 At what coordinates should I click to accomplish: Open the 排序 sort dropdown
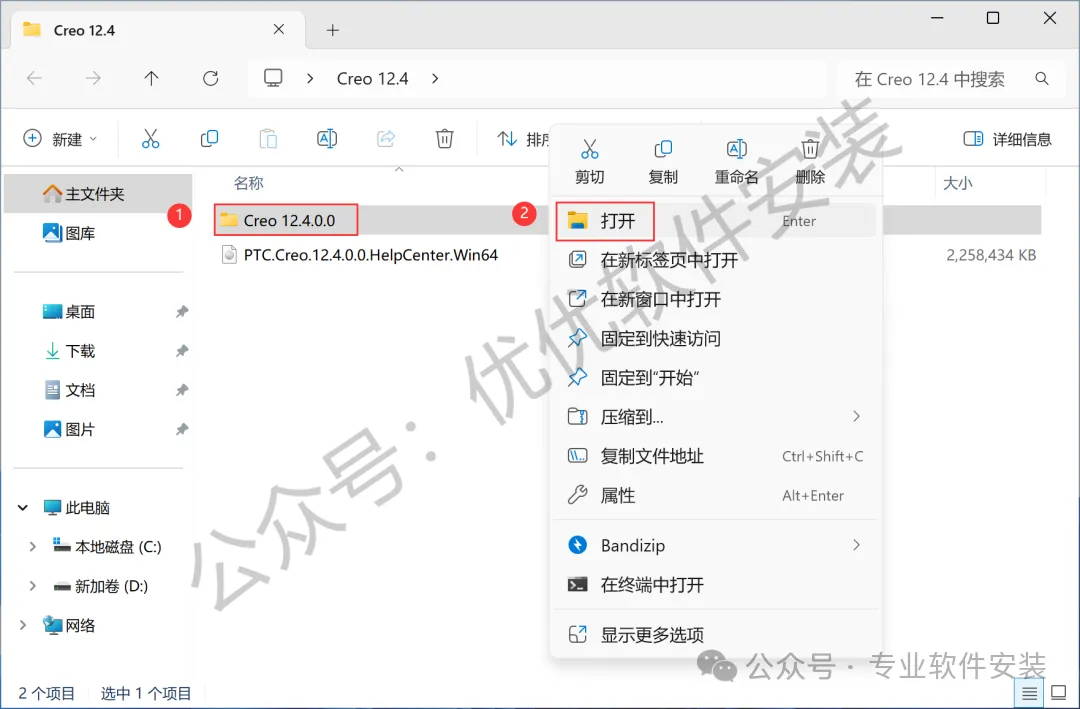pyautogui.click(x=523, y=139)
